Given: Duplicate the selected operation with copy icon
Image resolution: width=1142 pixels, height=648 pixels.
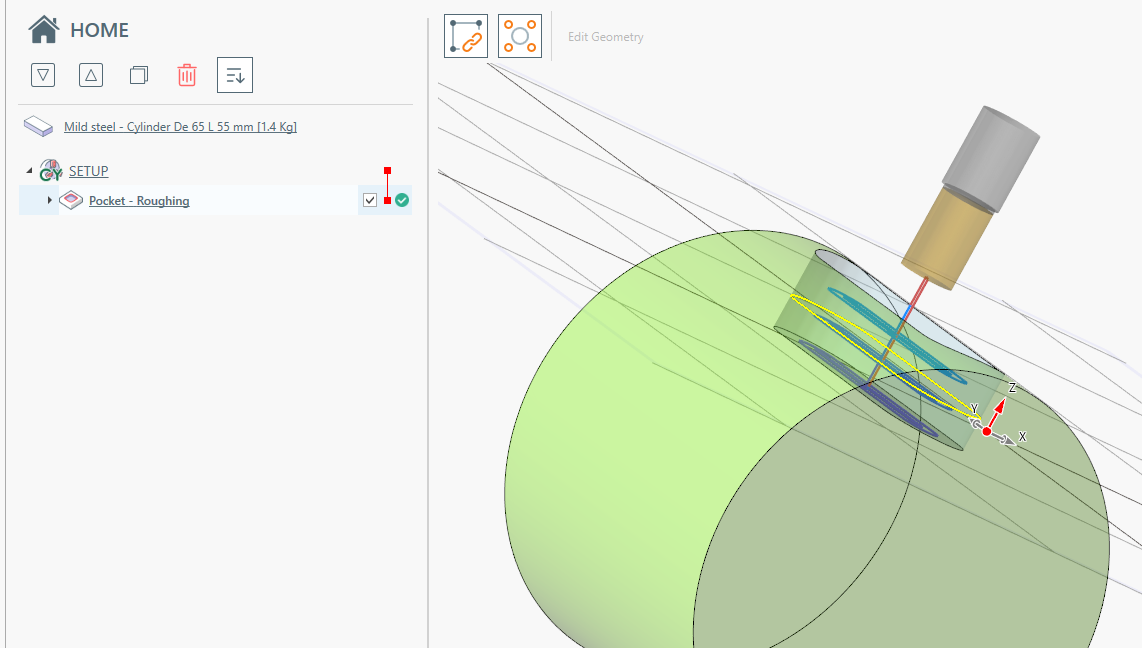Looking at the screenshot, I should click(x=139, y=75).
